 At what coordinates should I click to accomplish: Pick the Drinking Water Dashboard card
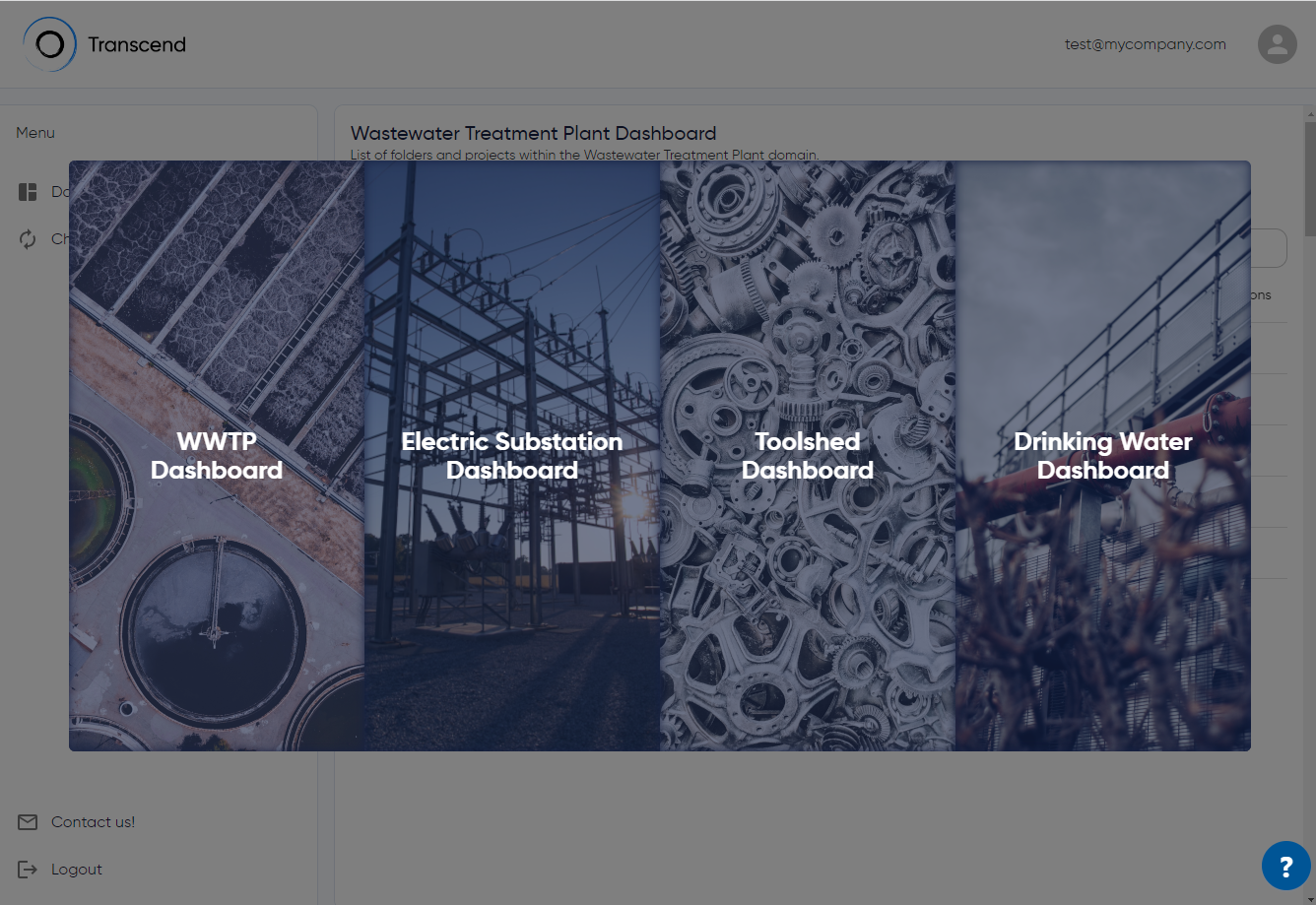pos(1103,456)
